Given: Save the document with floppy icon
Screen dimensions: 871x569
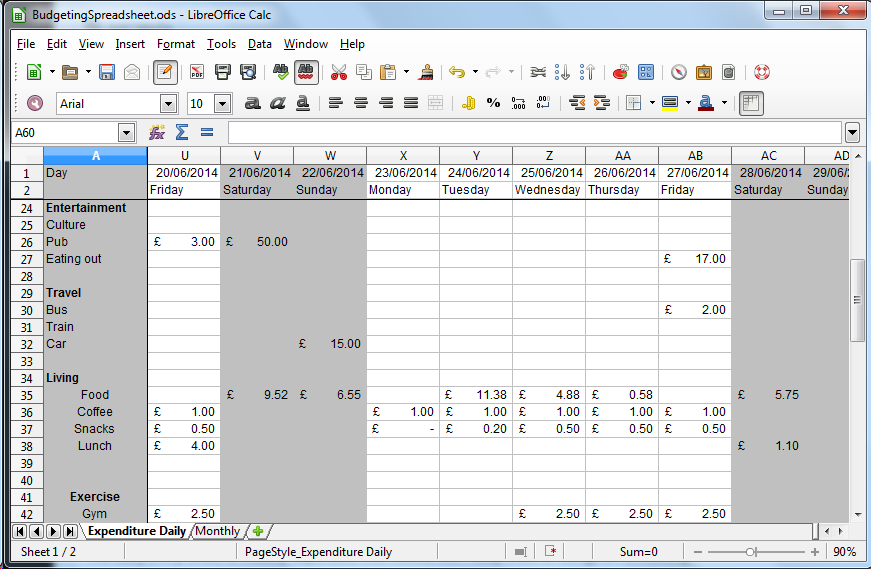Looking at the screenshot, I should point(107,72).
